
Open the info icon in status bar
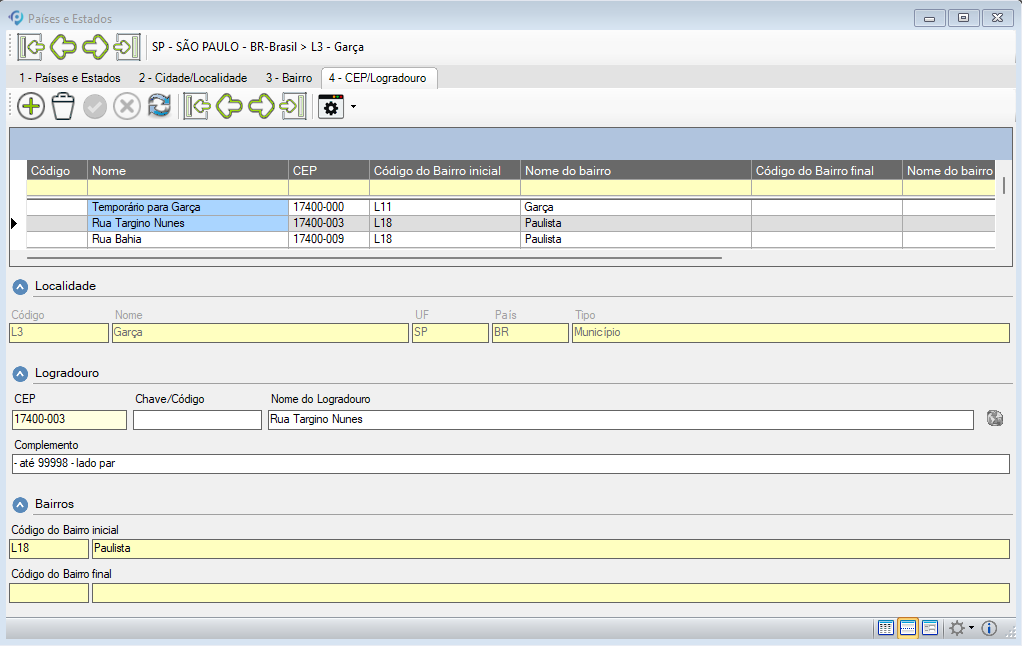989,628
